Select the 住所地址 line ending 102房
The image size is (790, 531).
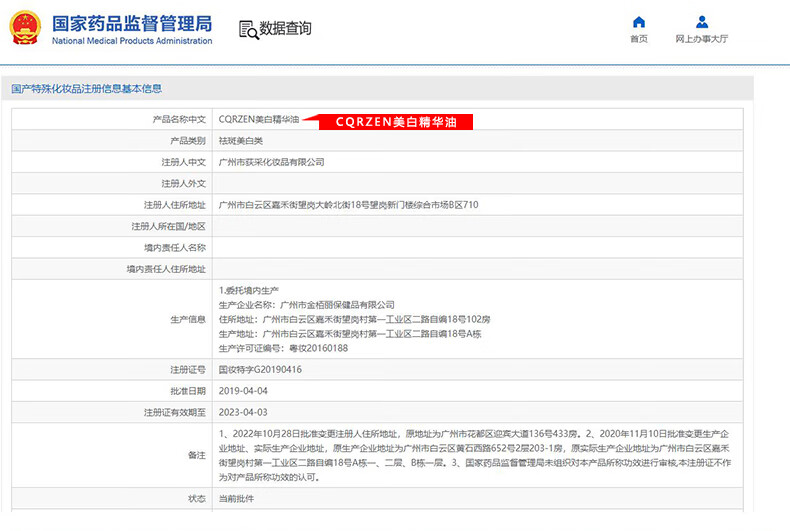click(354, 319)
